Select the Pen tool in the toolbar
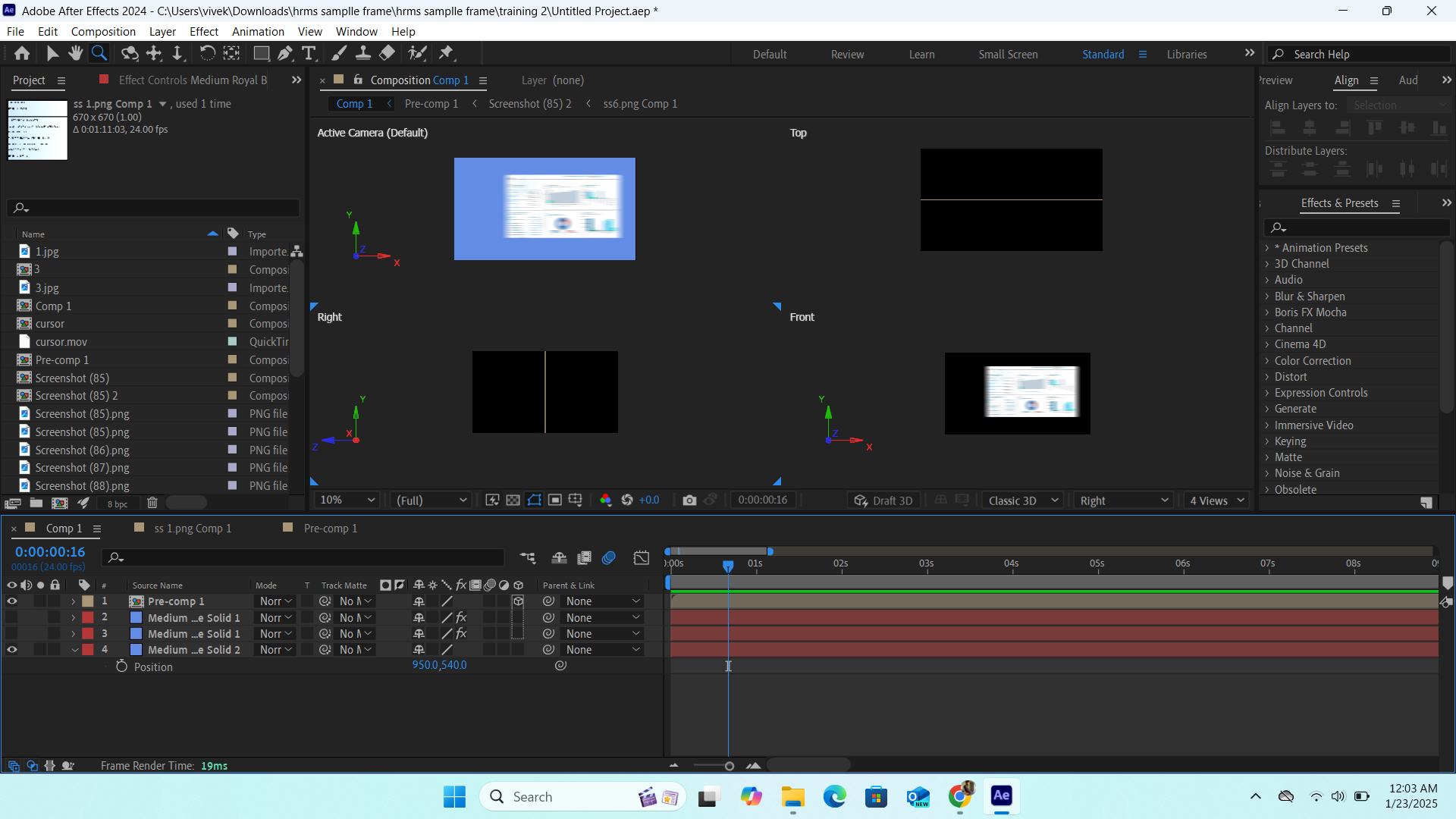Screen dimensions: 1456x819 (x=285, y=53)
